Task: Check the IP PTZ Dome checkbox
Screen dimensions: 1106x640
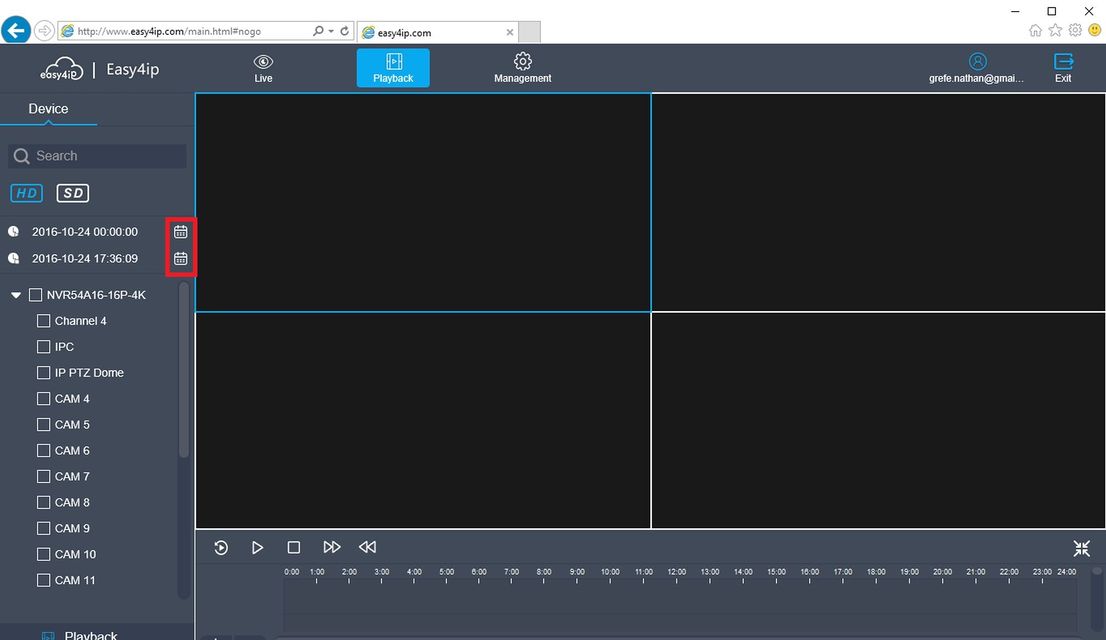Action: click(43, 373)
